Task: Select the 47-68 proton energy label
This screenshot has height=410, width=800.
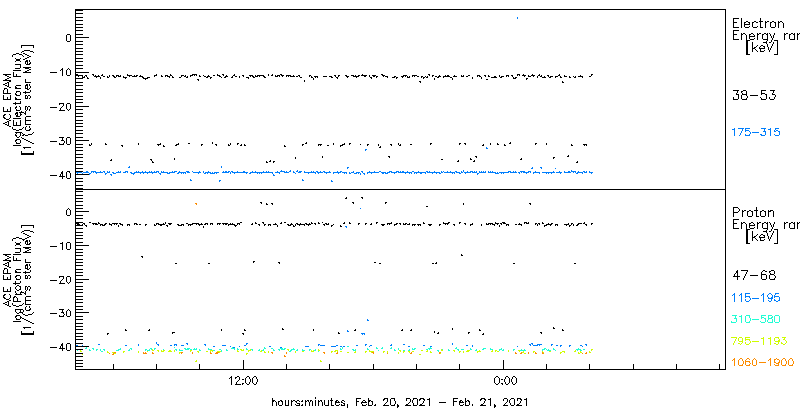Action: click(754, 276)
